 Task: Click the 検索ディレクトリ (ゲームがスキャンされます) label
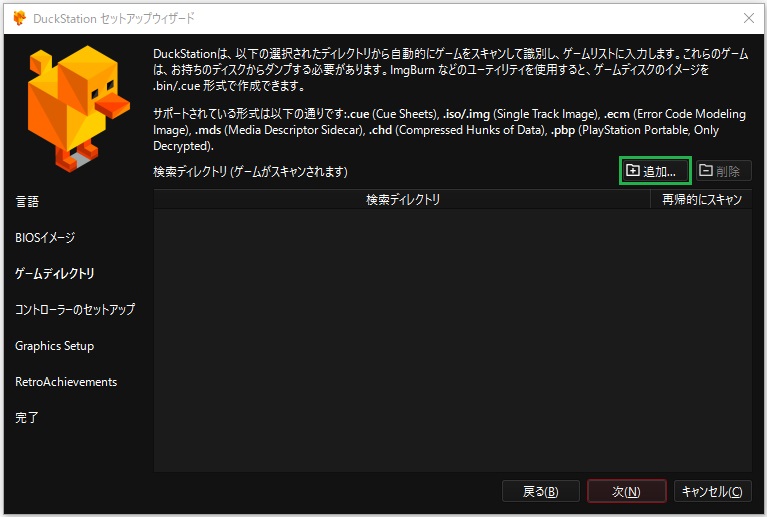click(x=250, y=172)
